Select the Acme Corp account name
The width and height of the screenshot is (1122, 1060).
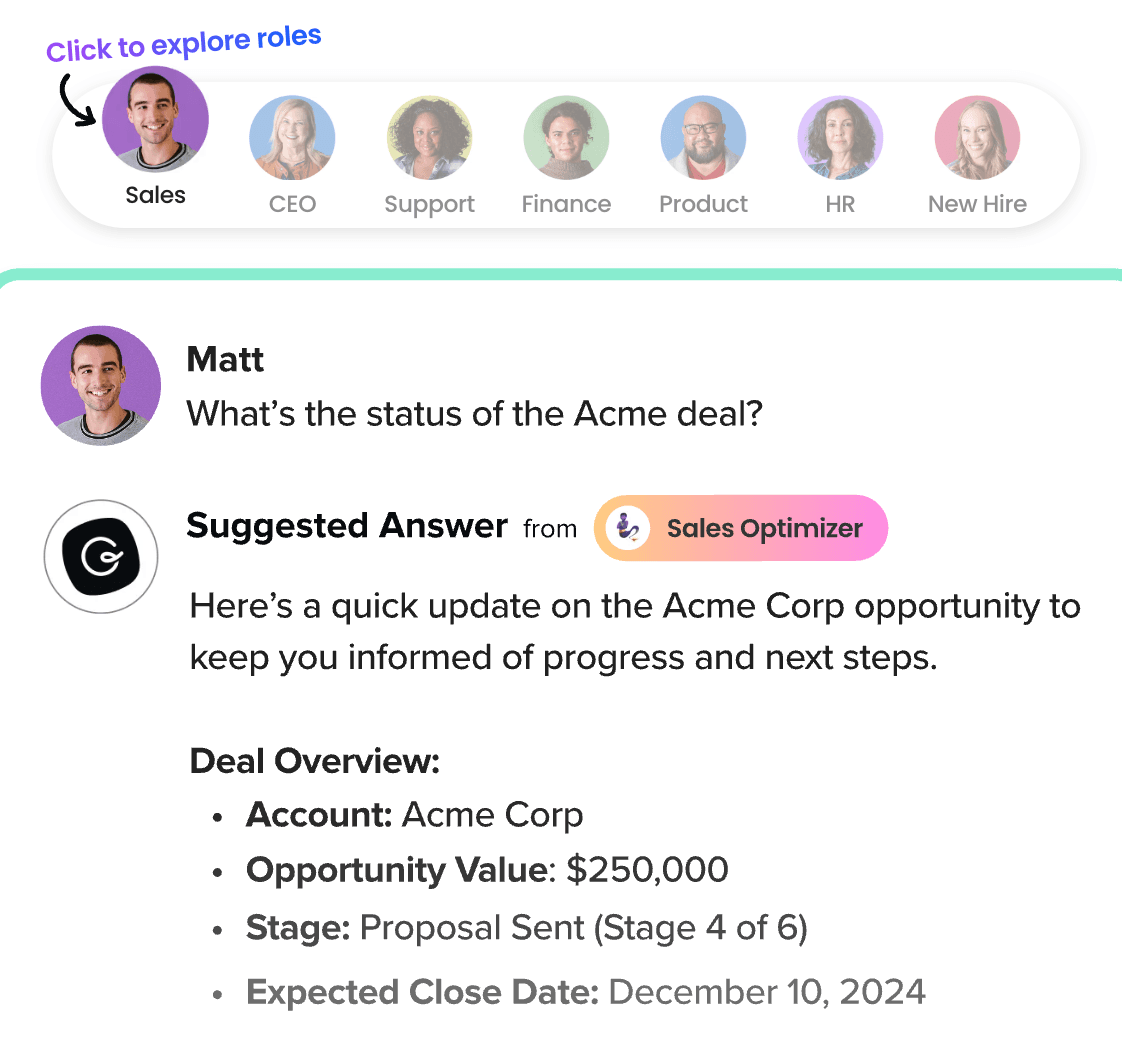point(492,815)
